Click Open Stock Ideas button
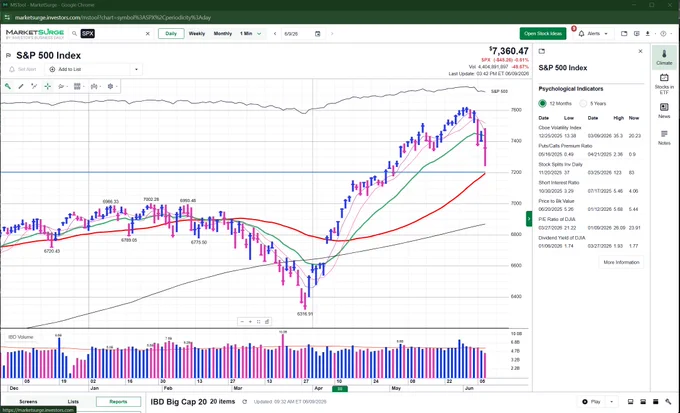The image size is (680, 413). [x=543, y=33]
